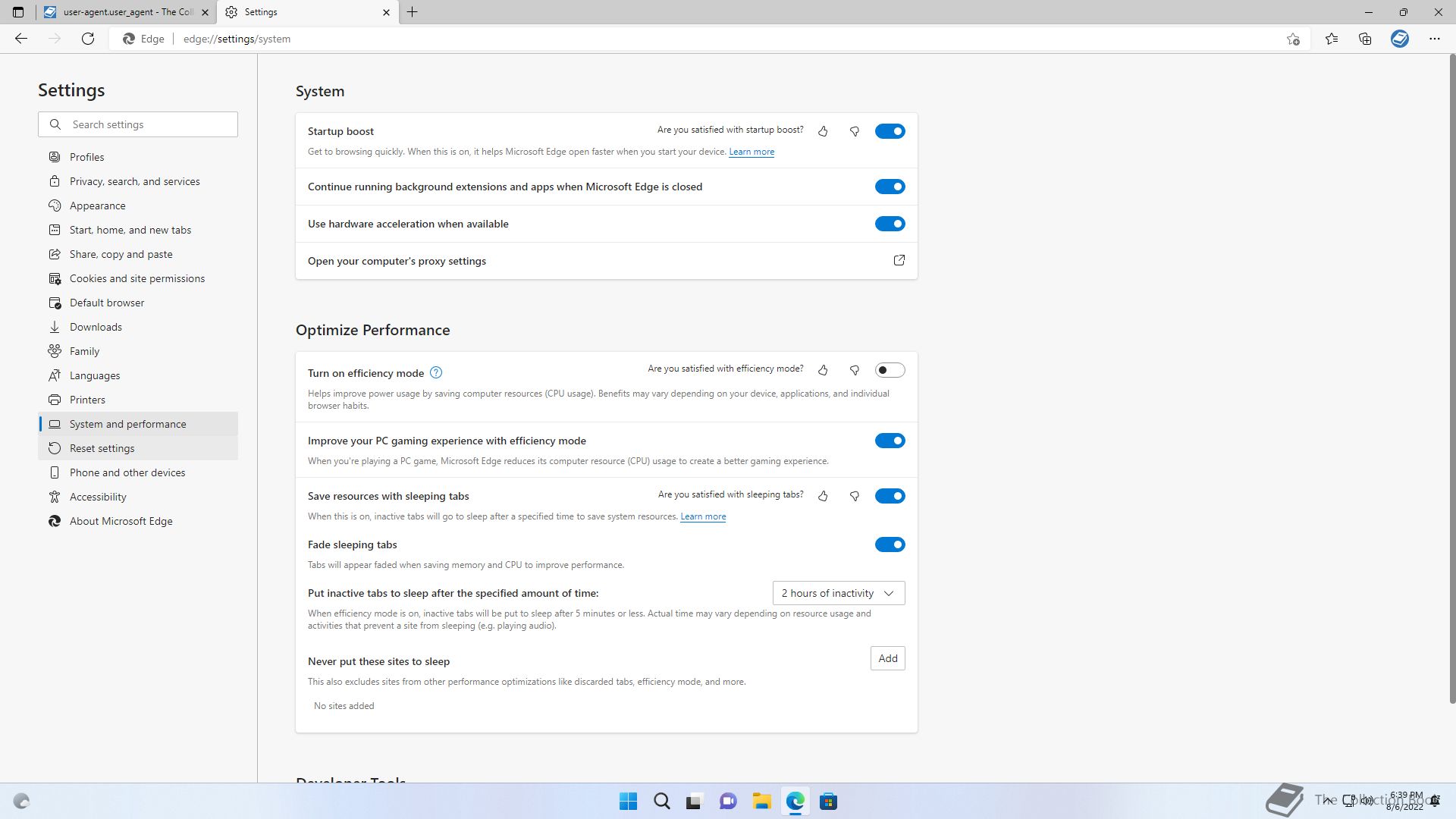Go to Appearance settings
The image size is (1456, 819).
coord(138,206)
